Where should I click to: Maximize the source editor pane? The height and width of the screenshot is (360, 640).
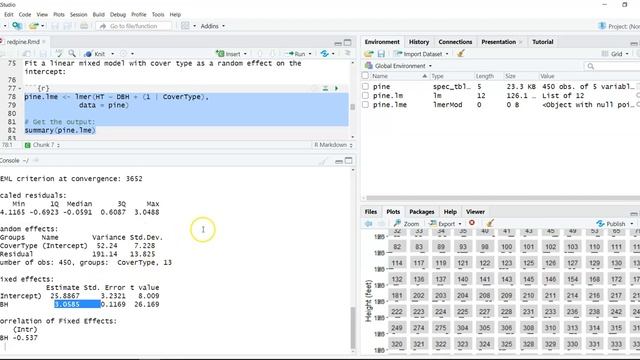tap(348, 42)
